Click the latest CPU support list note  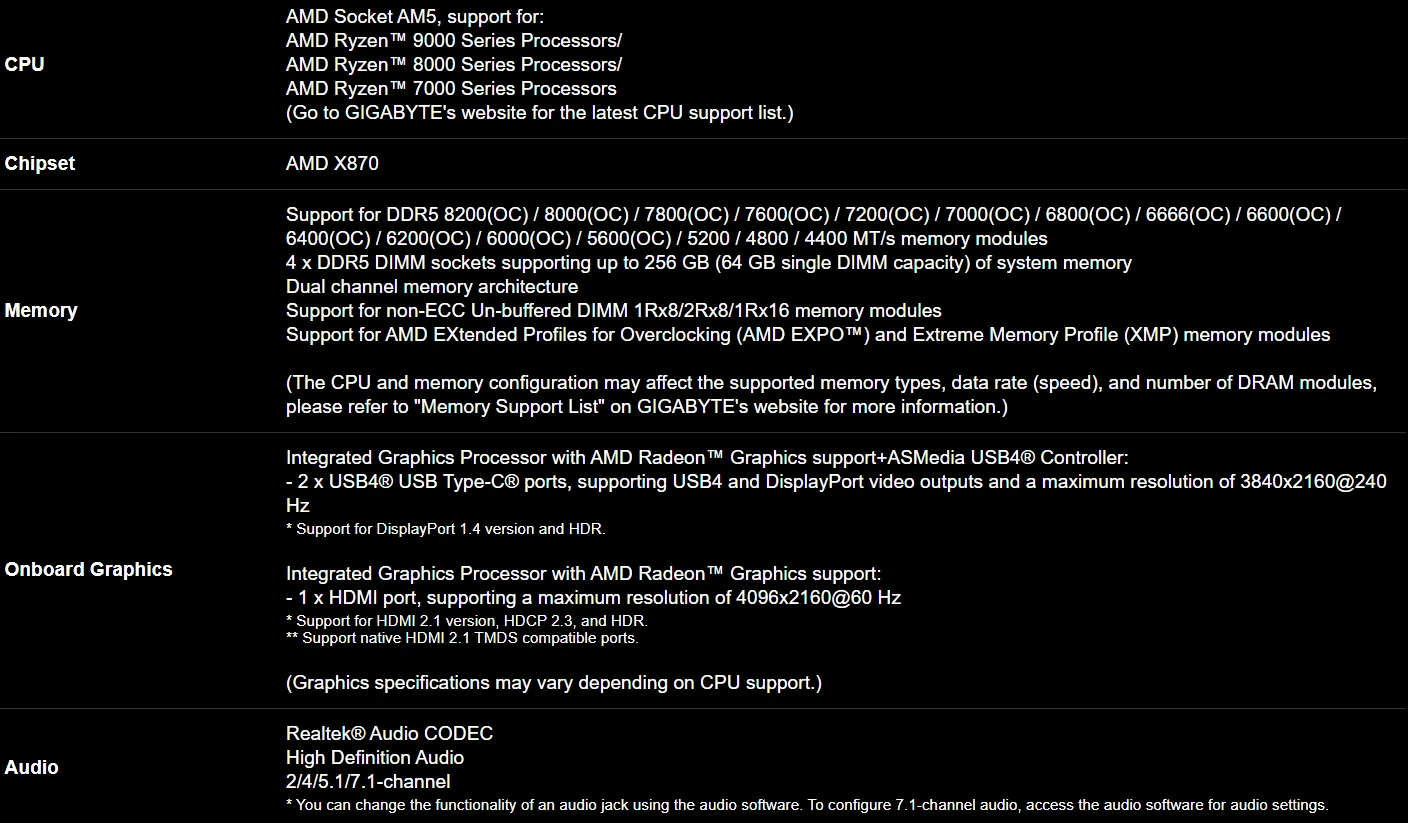point(540,112)
